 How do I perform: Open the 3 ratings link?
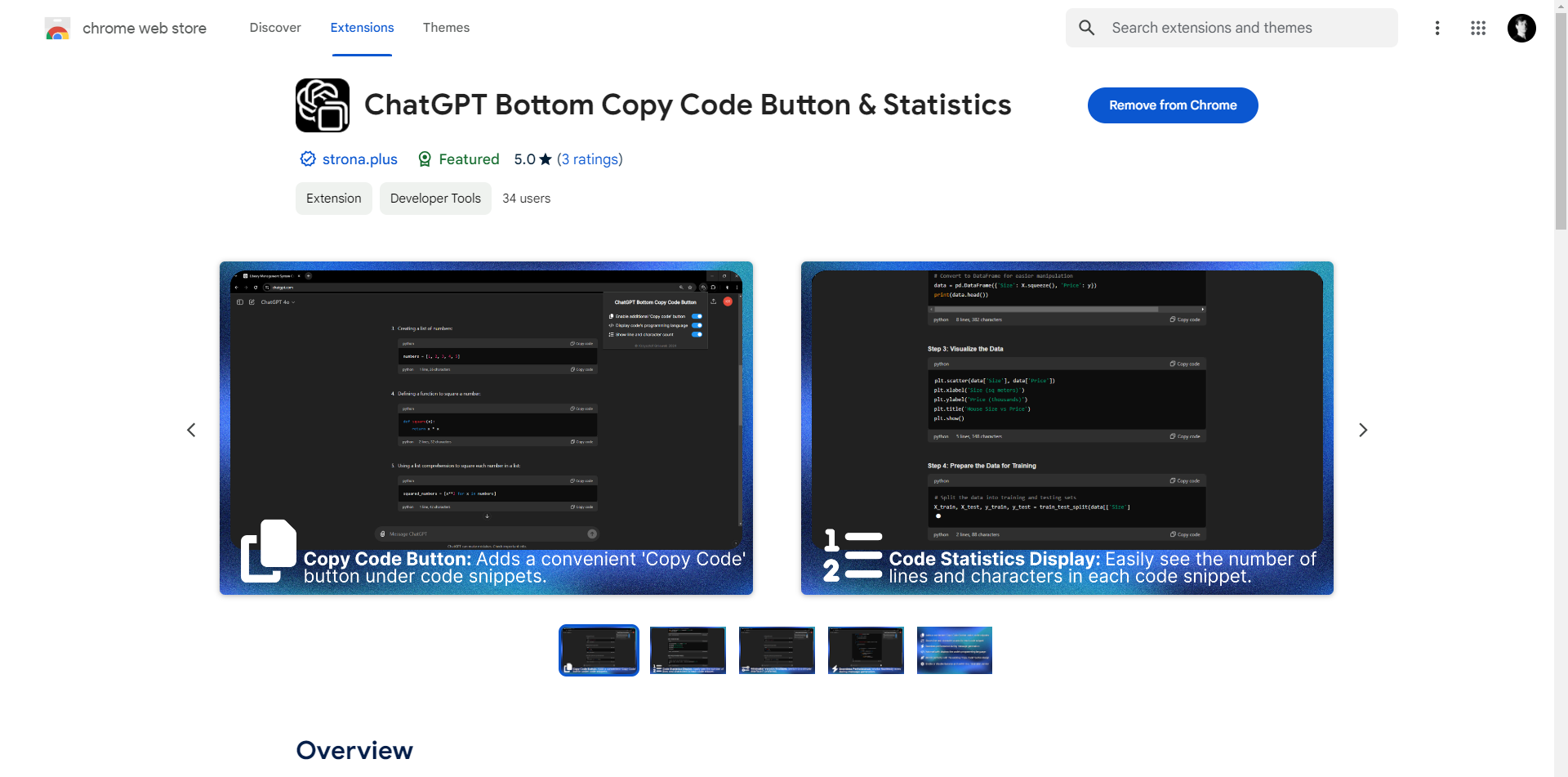(590, 159)
